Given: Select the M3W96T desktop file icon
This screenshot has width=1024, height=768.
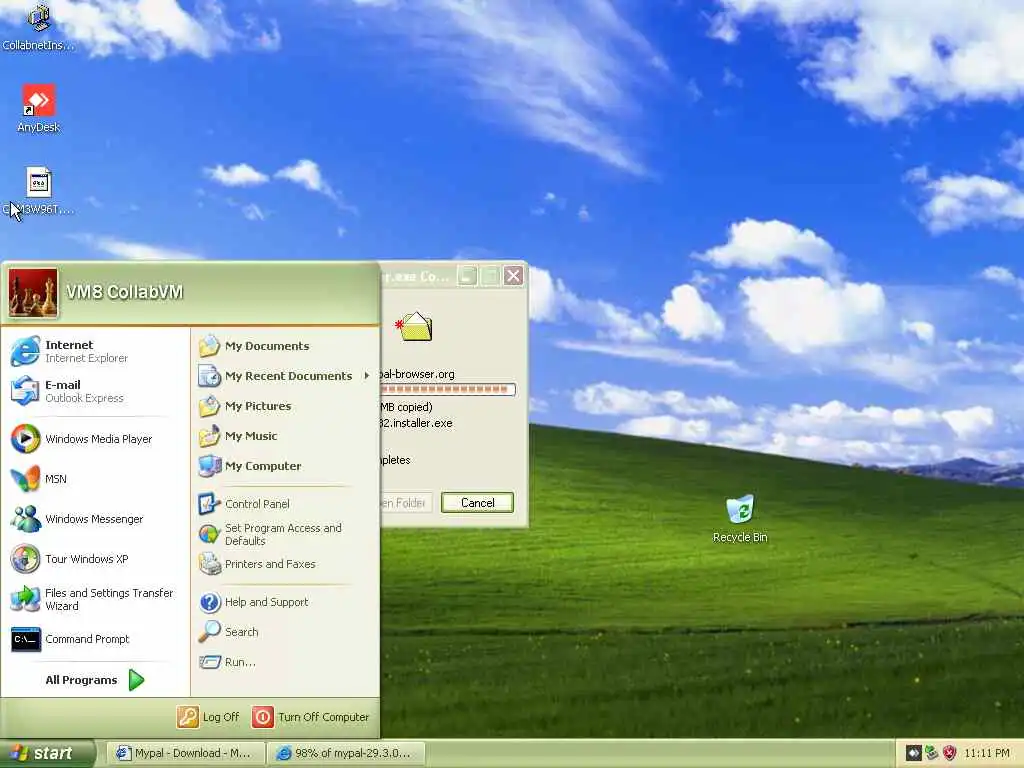Looking at the screenshot, I should tap(39, 191).
